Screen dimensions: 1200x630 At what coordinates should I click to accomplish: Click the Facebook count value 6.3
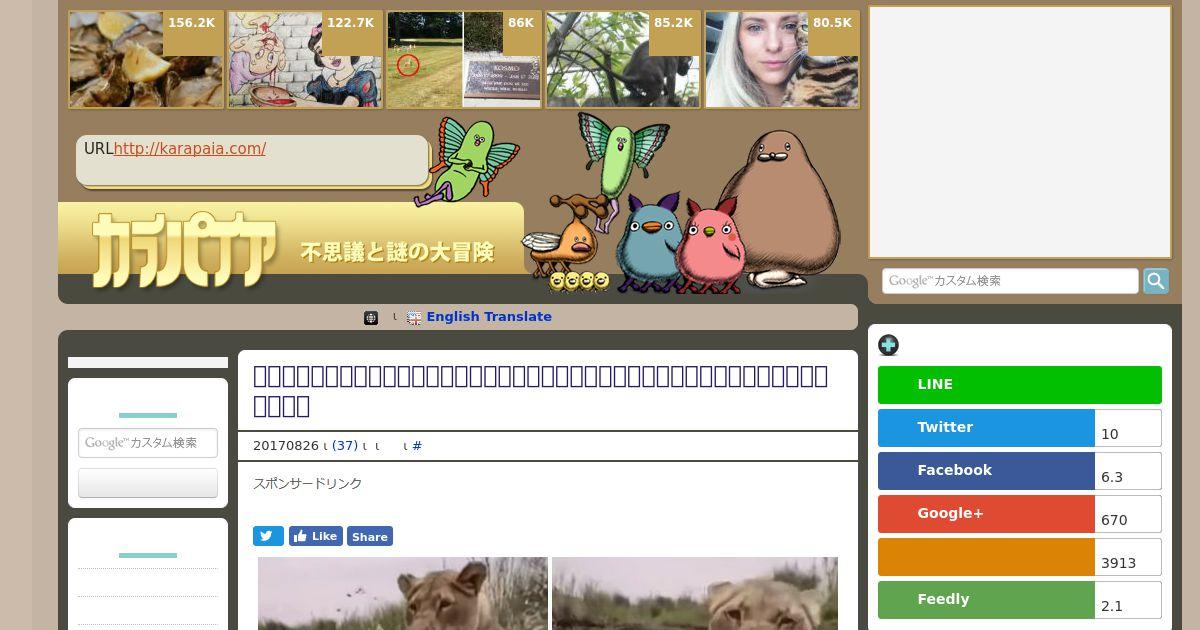point(1112,477)
